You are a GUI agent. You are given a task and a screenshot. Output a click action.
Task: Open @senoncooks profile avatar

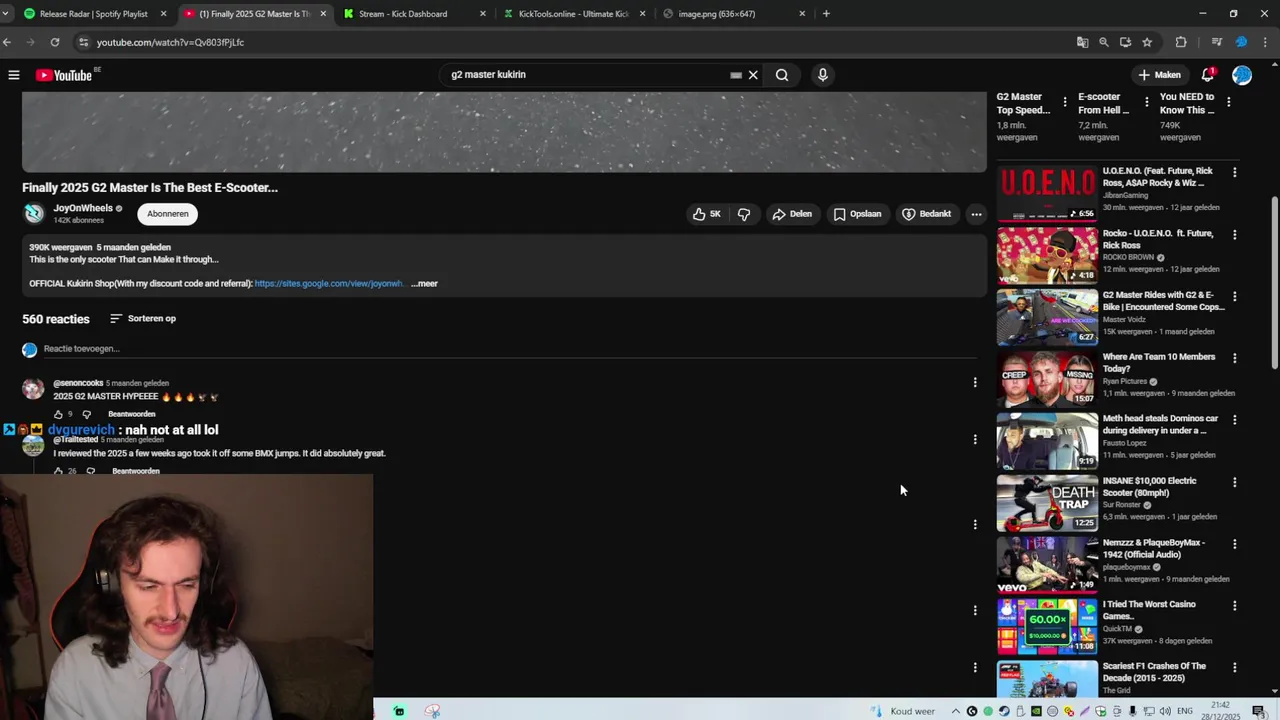click(x=33, y=389)
